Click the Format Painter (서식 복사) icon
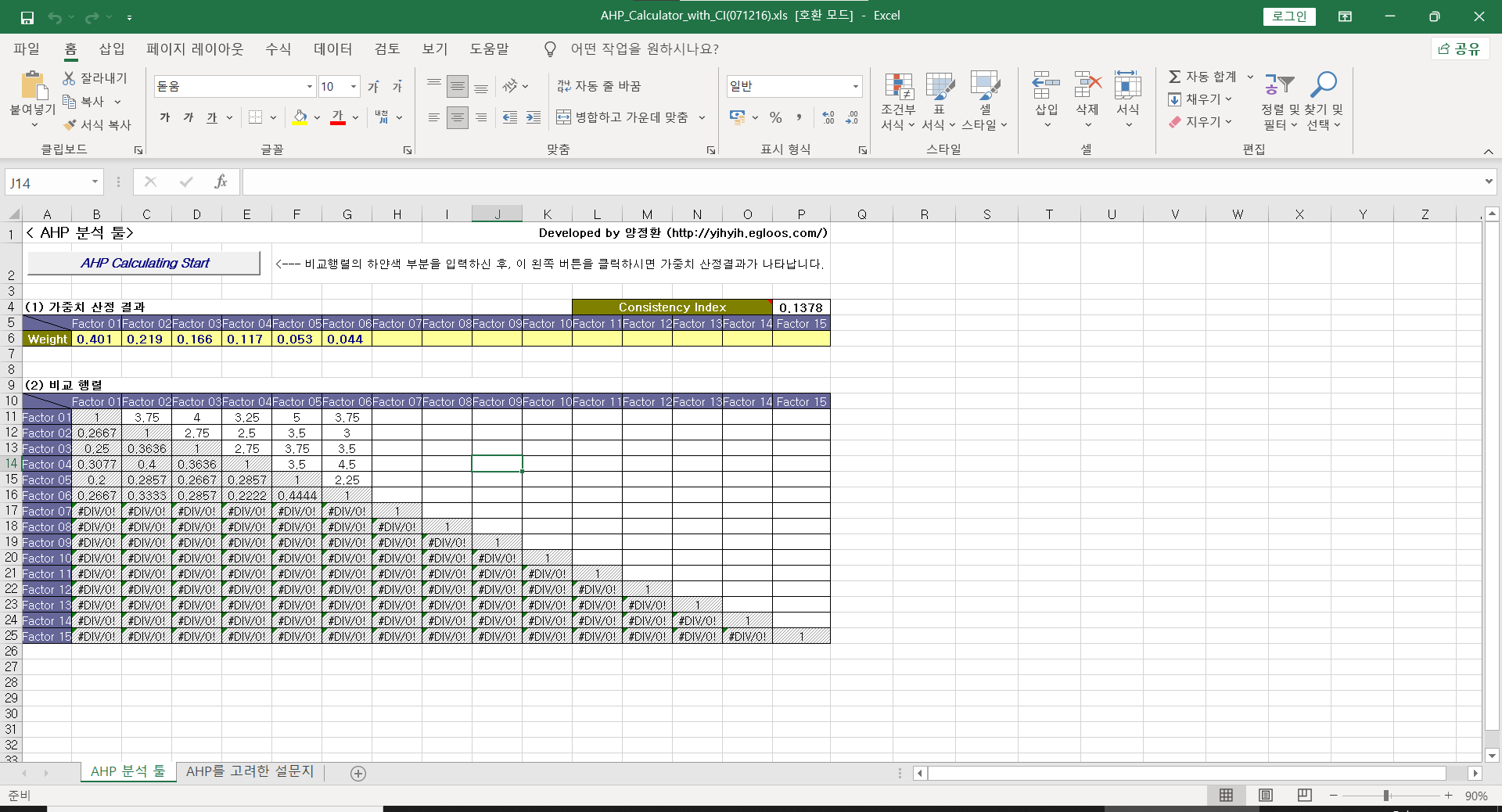 pos(69,124)
